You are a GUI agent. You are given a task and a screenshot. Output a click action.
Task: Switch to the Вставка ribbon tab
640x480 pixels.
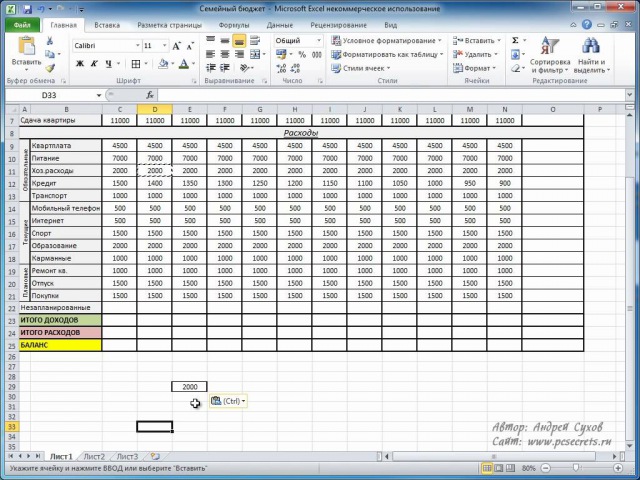(x=107, y=25)
